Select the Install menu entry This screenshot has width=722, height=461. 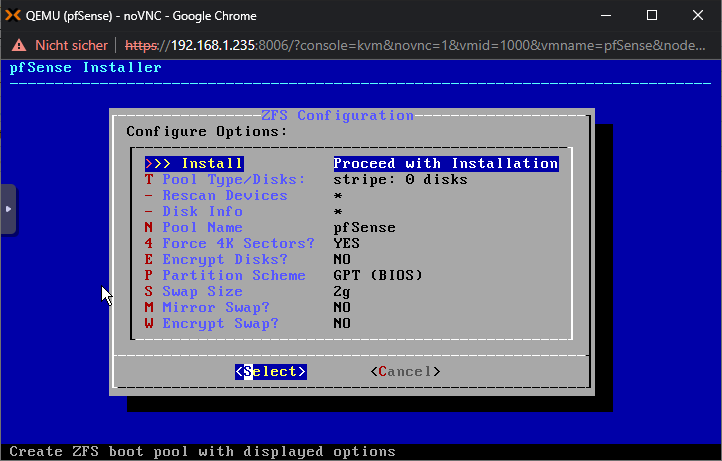[x=194, y=163]
